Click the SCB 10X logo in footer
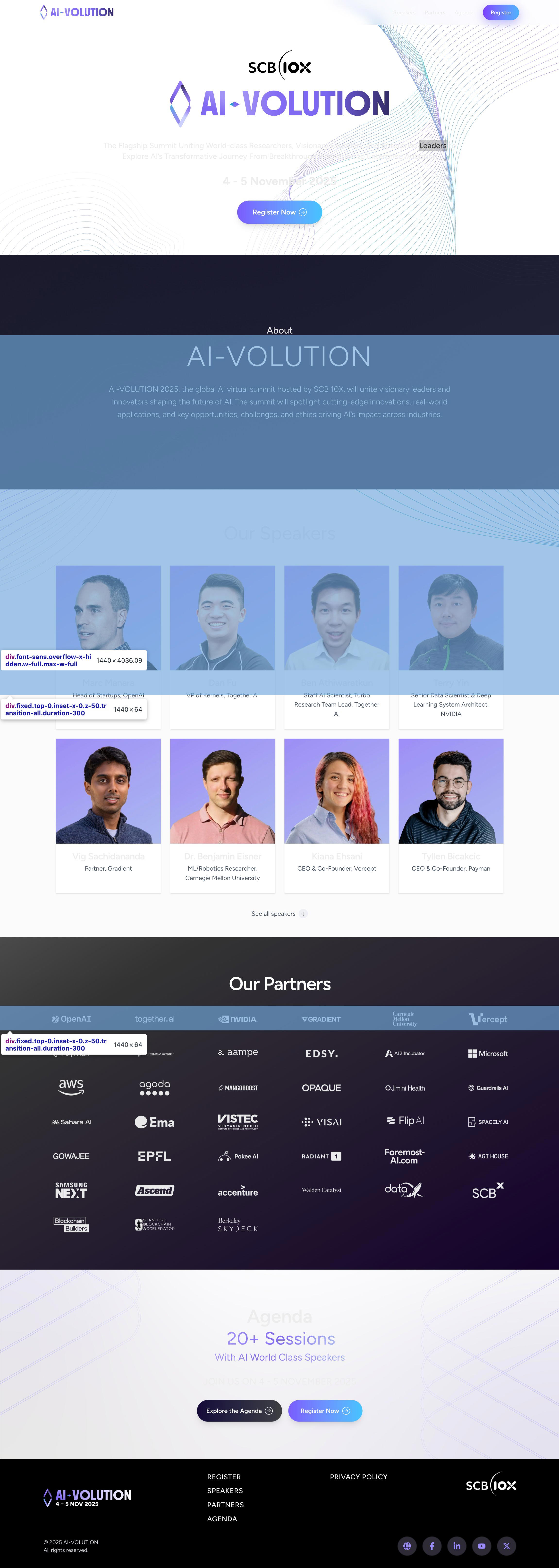Viewport: 559px width, 1568px height. coord(490,1485)
